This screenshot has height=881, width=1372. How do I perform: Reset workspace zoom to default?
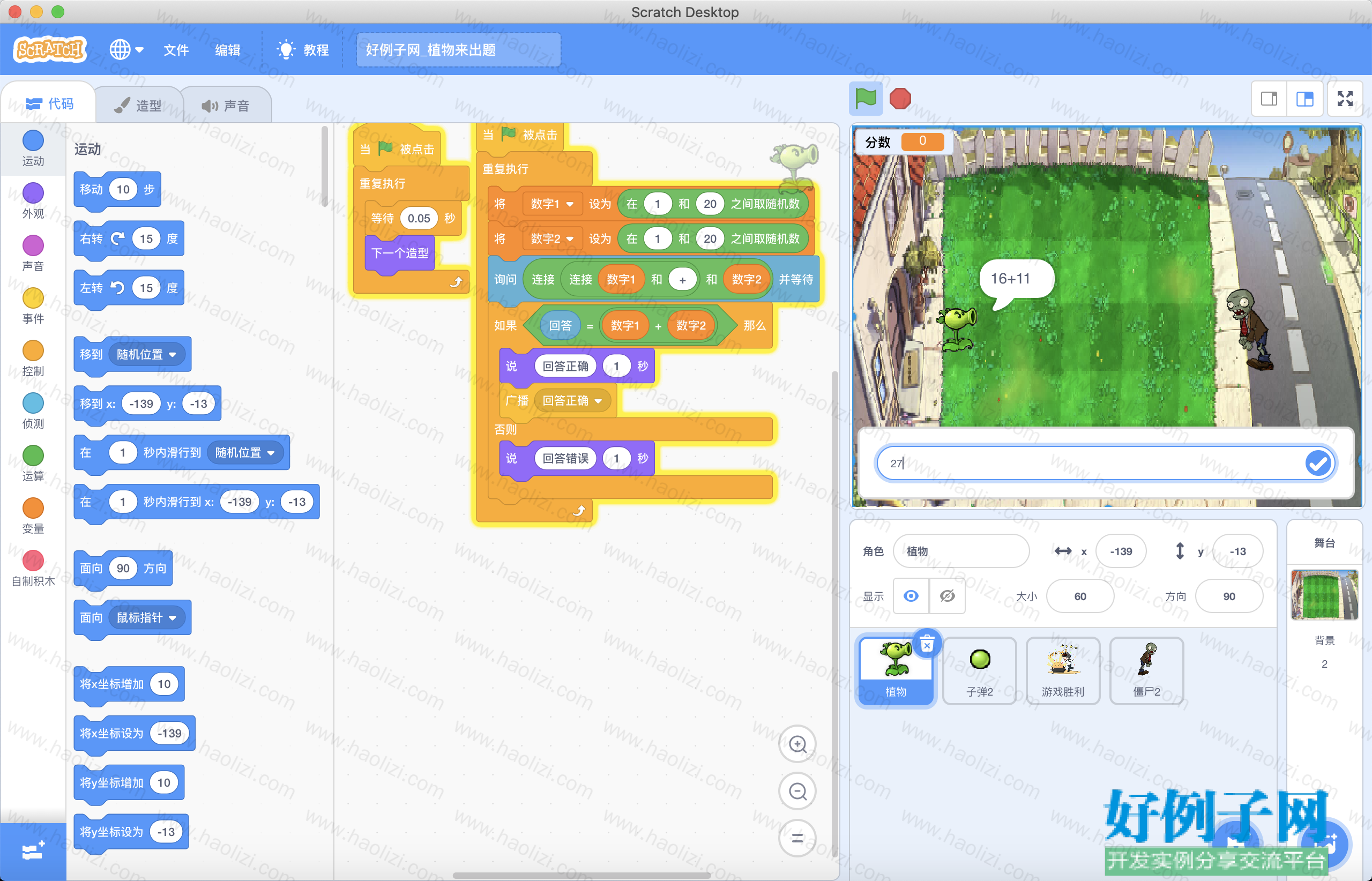point(797,838)
